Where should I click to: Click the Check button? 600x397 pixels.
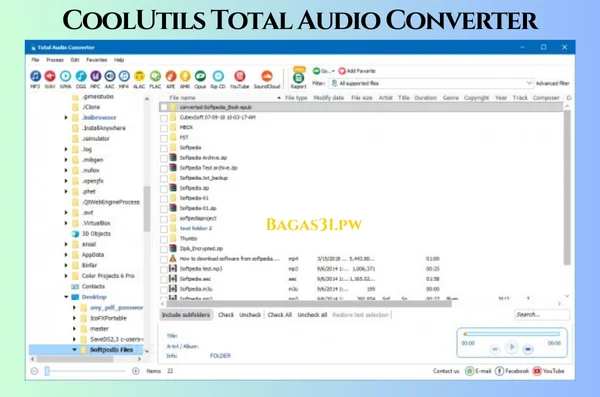226,315
